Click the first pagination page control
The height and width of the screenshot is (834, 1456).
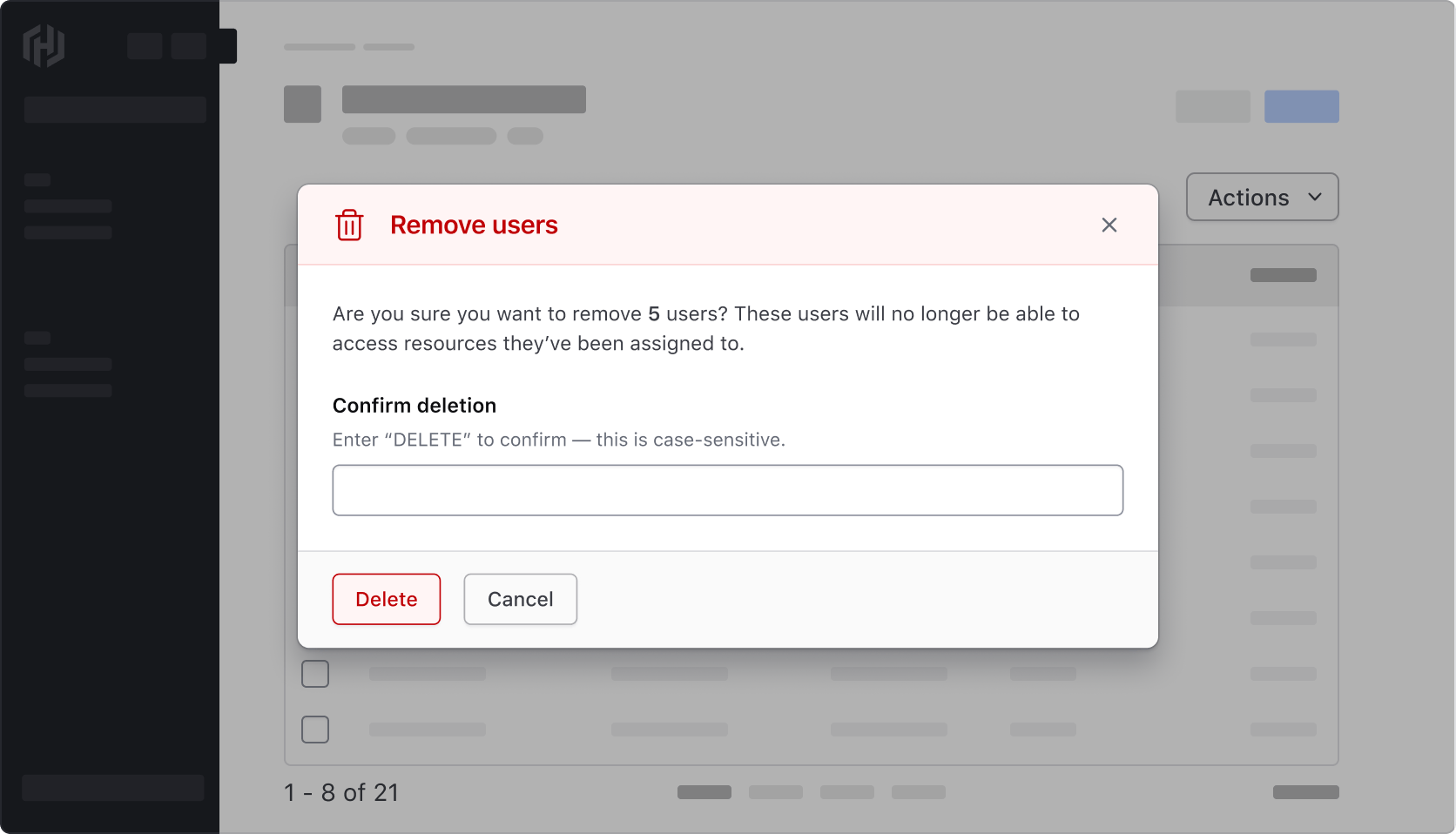coord(704,792)
